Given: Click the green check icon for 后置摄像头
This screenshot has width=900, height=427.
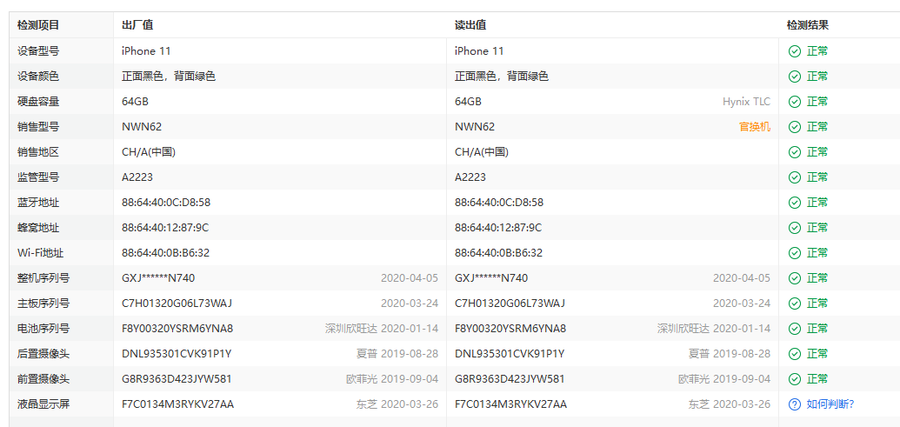Looking at the screenshot, I should (794, 354).
